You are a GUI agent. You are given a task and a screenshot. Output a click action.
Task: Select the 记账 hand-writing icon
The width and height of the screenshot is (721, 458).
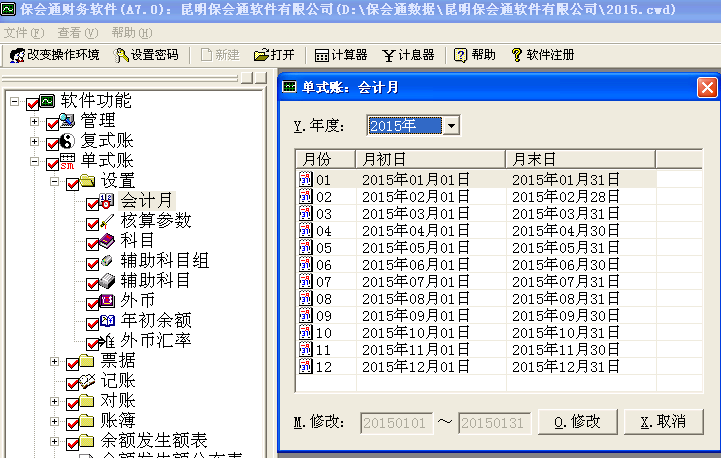click(x=87, y=381)
